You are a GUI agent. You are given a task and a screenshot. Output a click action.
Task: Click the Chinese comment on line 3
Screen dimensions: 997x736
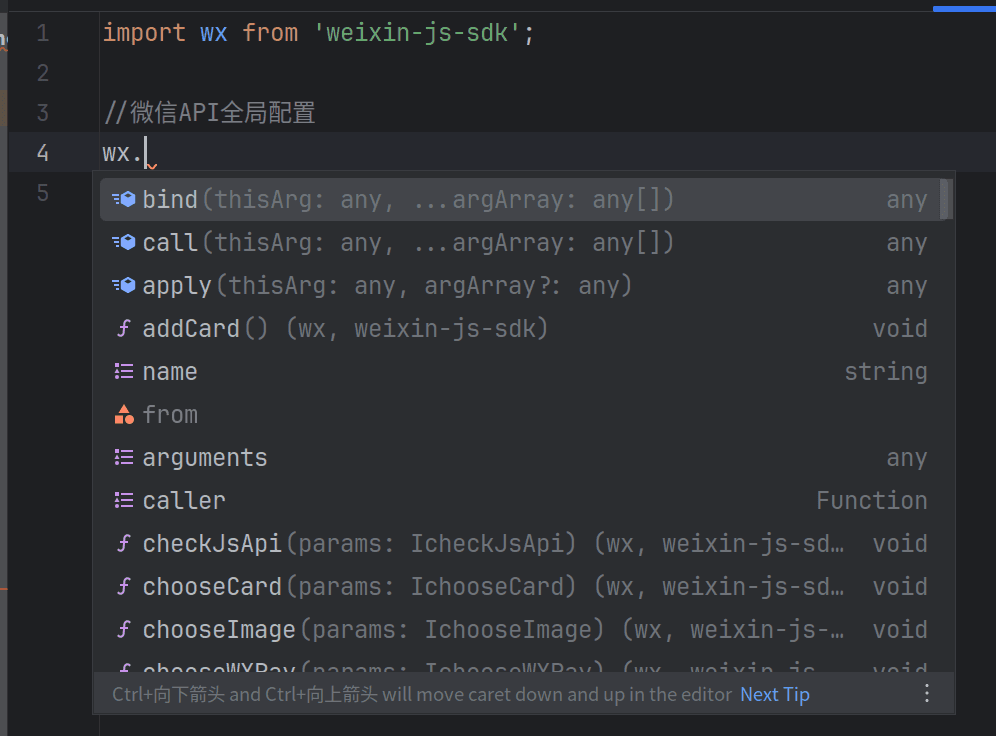[x=210, y=113]
